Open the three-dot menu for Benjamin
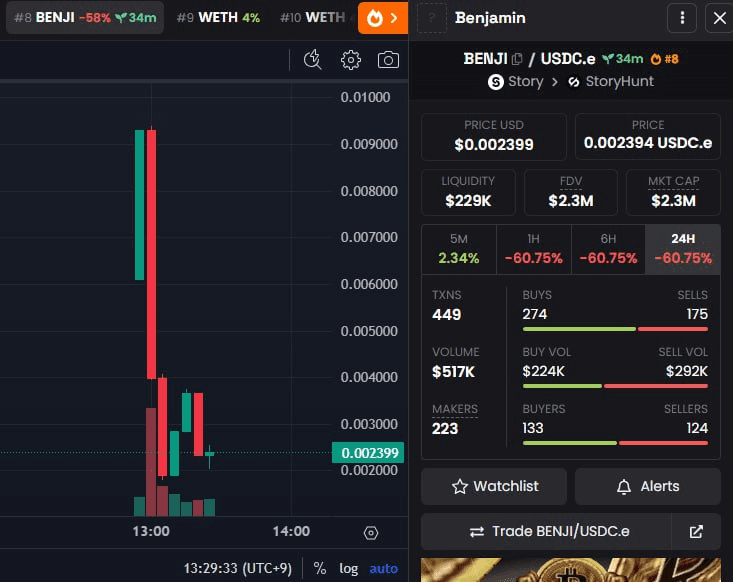 (682, 18)
